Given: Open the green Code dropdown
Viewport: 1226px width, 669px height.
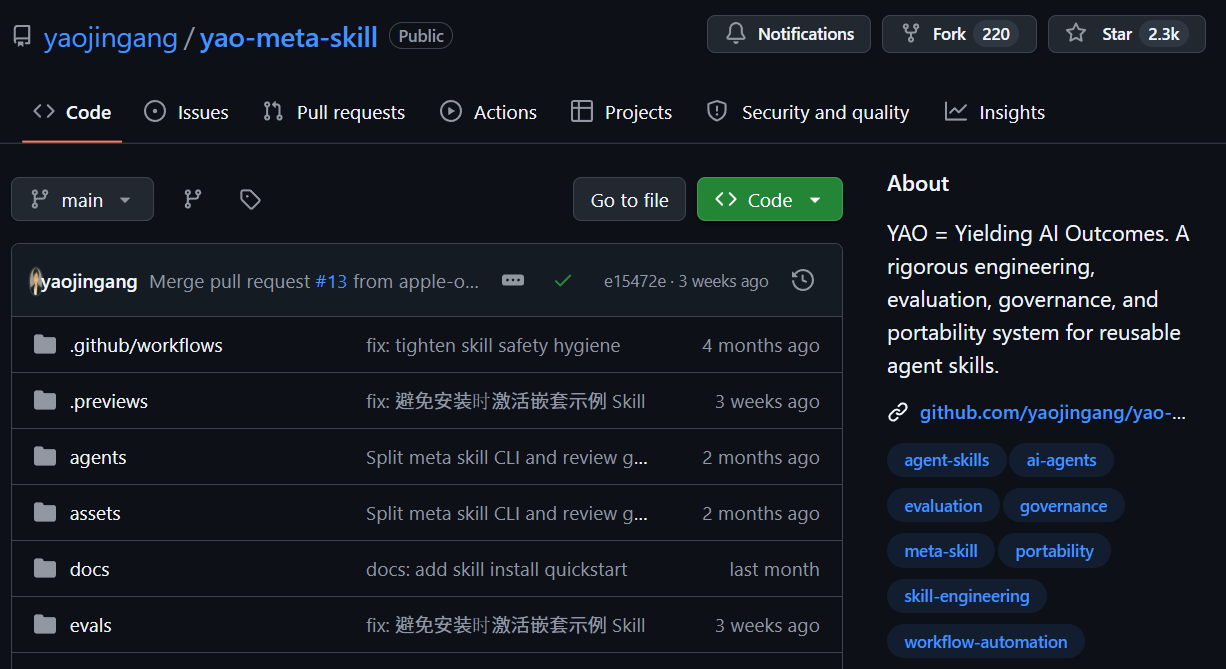Looking at the screenshot, I should point(769,199).
